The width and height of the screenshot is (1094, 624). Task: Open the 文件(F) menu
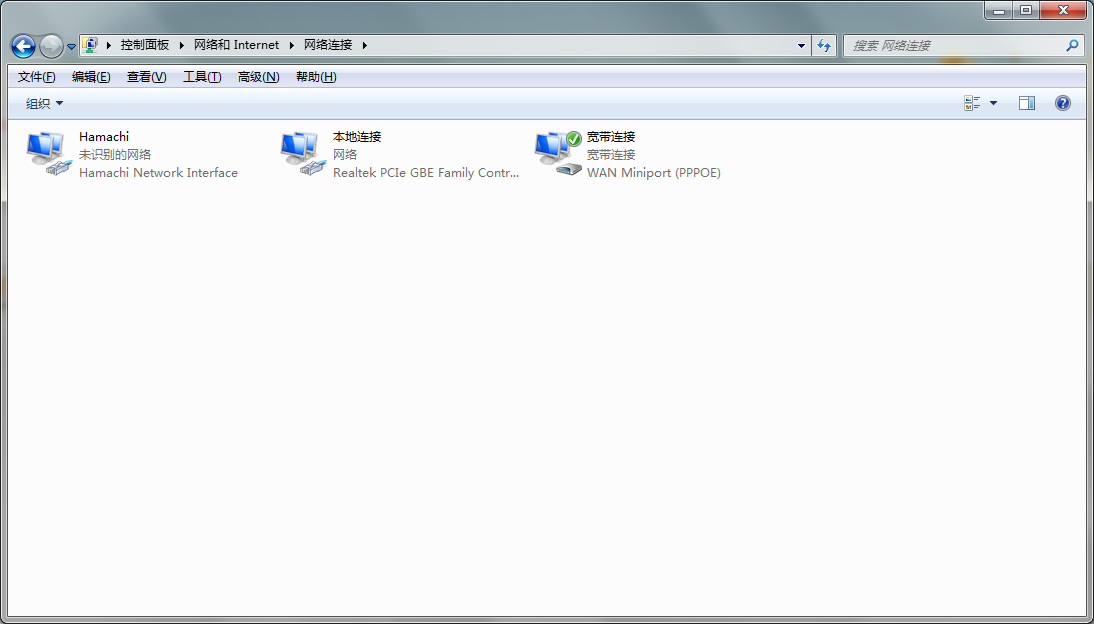36,77
